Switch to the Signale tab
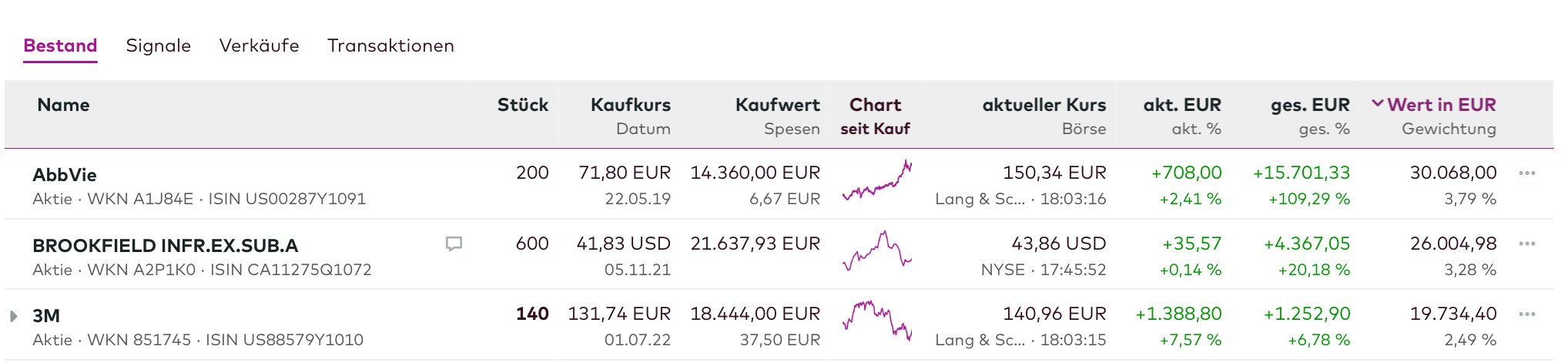Image resolution: width=1568 pixels, height=363 pixels. coord(158,45)
